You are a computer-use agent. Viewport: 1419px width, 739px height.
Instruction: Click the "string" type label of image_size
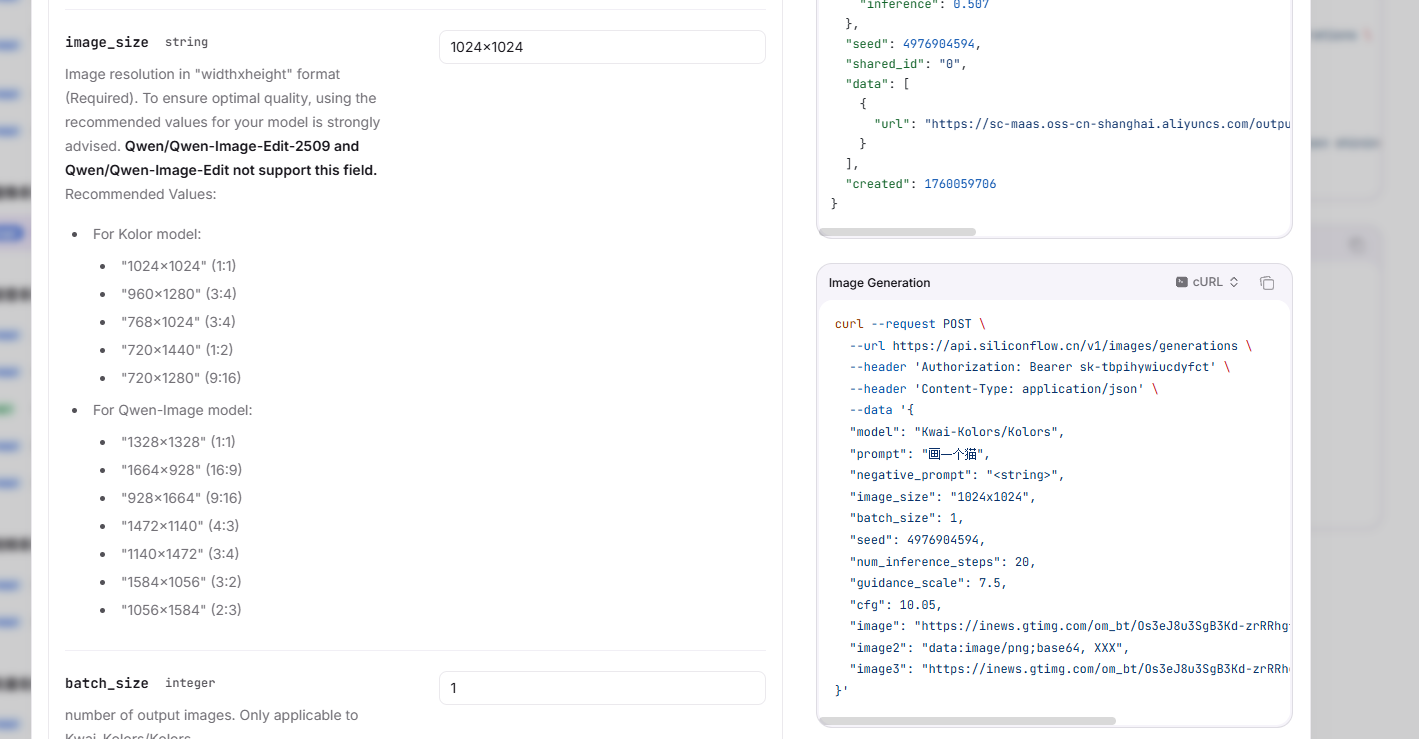click(x=186, y=42)
